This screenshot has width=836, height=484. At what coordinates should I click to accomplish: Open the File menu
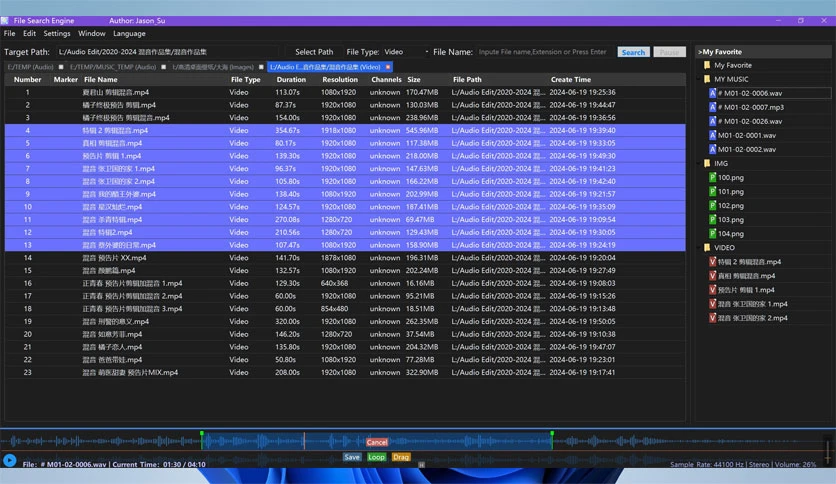pos(10,34)
